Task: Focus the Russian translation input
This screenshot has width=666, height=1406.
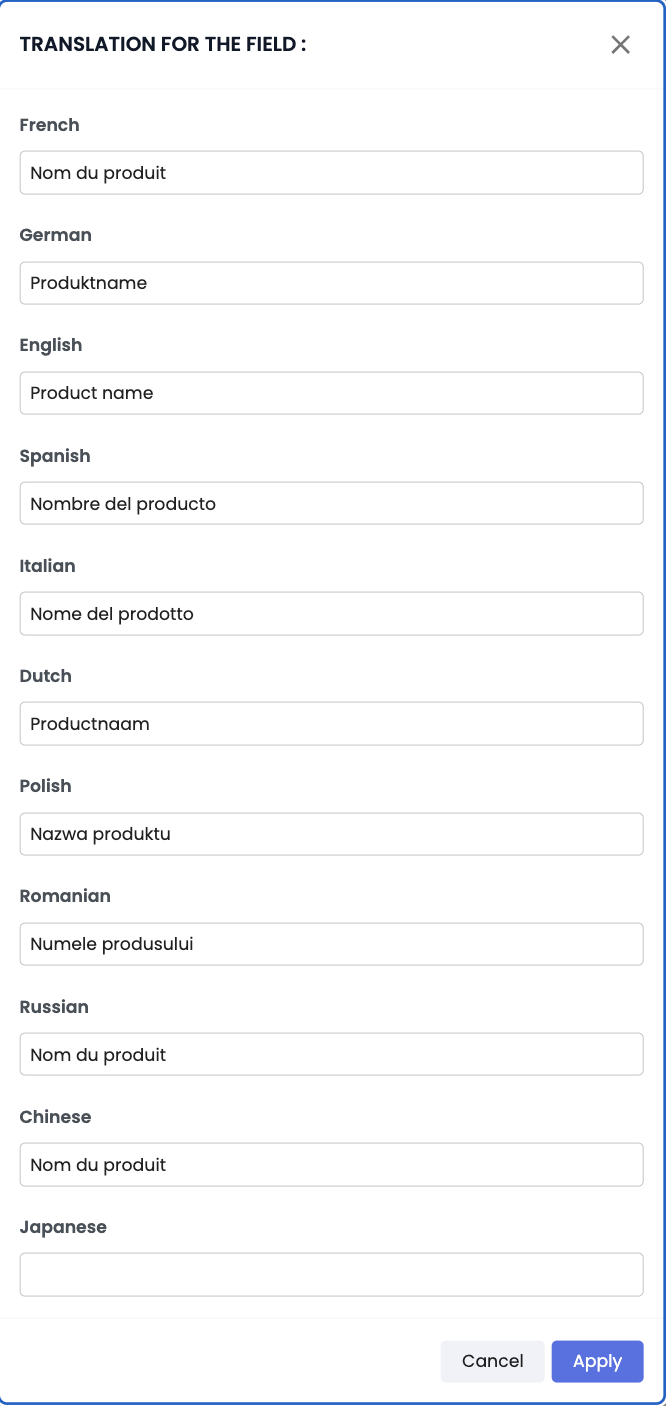Action: click(331, 1054)
